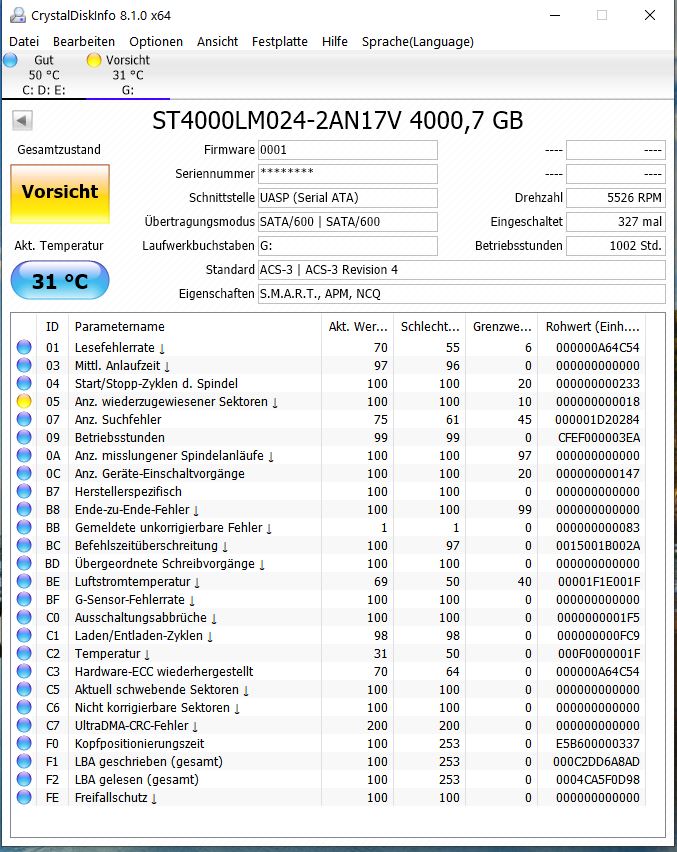Click the Schnittstelle field UASP (Serial ATA)
The height and width of the screenshot is (852, 677).
pos(348,198)
